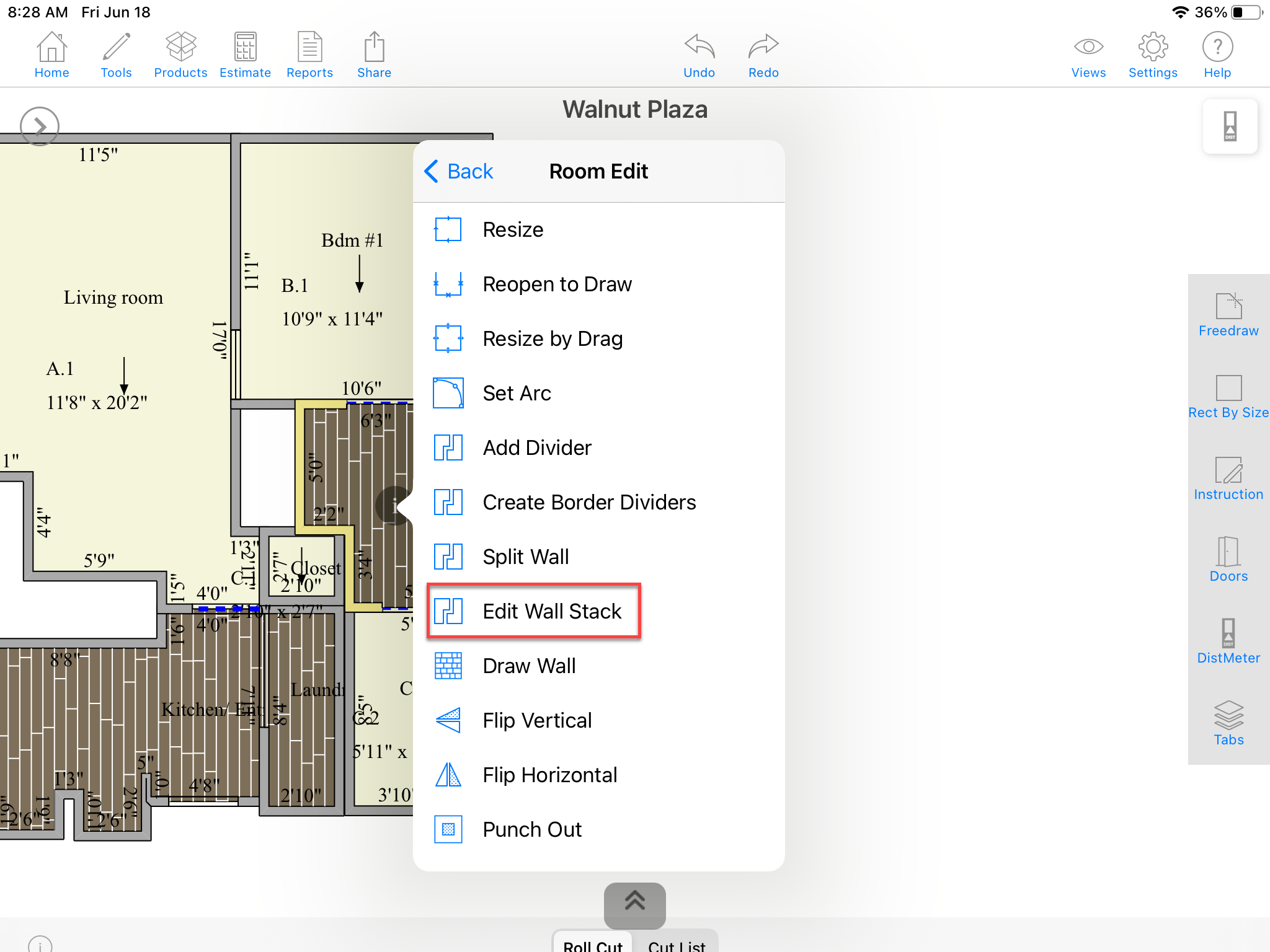Click the Reports document icon
Screen dimensions: 1270x952
[x=309, y=55]
